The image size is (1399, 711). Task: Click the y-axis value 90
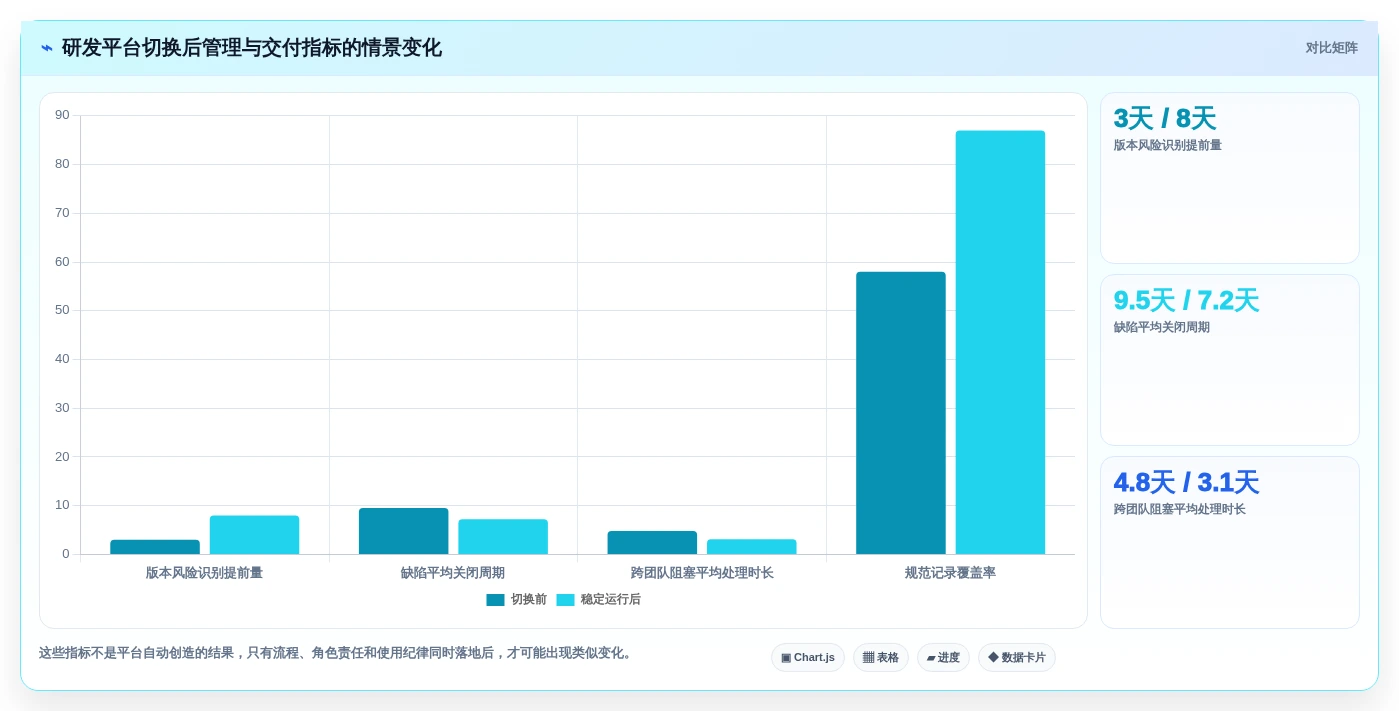pyautogui.click(x=62, y=115)
